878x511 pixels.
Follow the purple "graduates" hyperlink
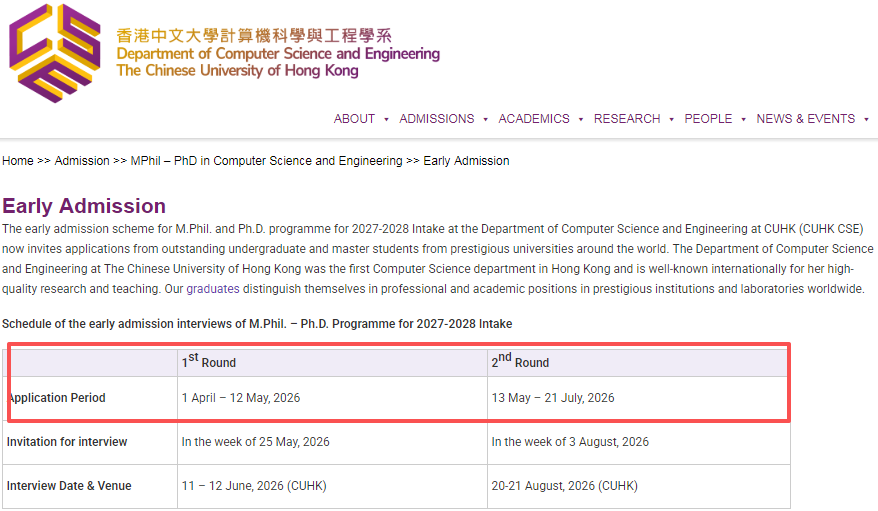pos(212,289)
